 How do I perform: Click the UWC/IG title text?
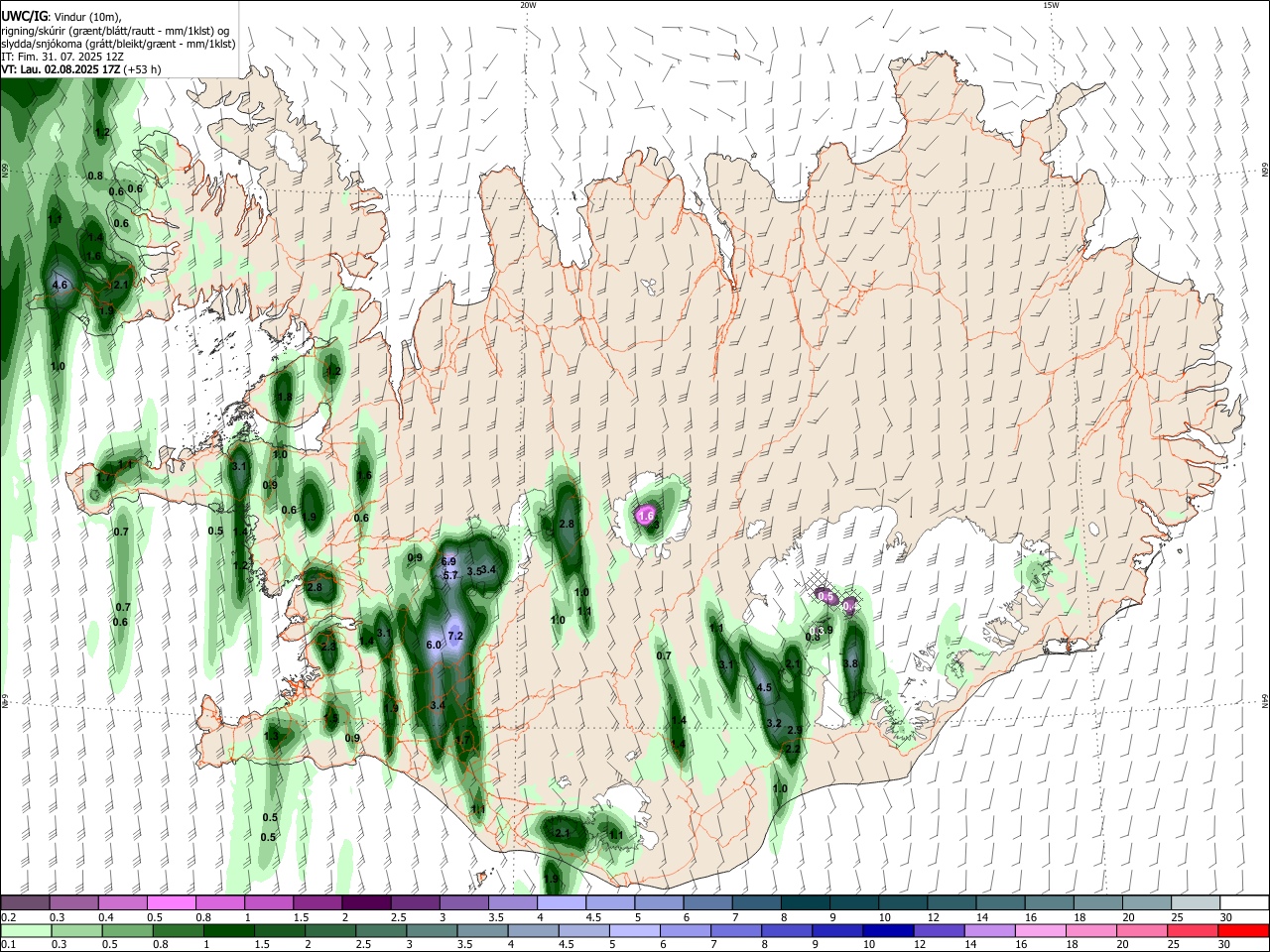point(24,17)
